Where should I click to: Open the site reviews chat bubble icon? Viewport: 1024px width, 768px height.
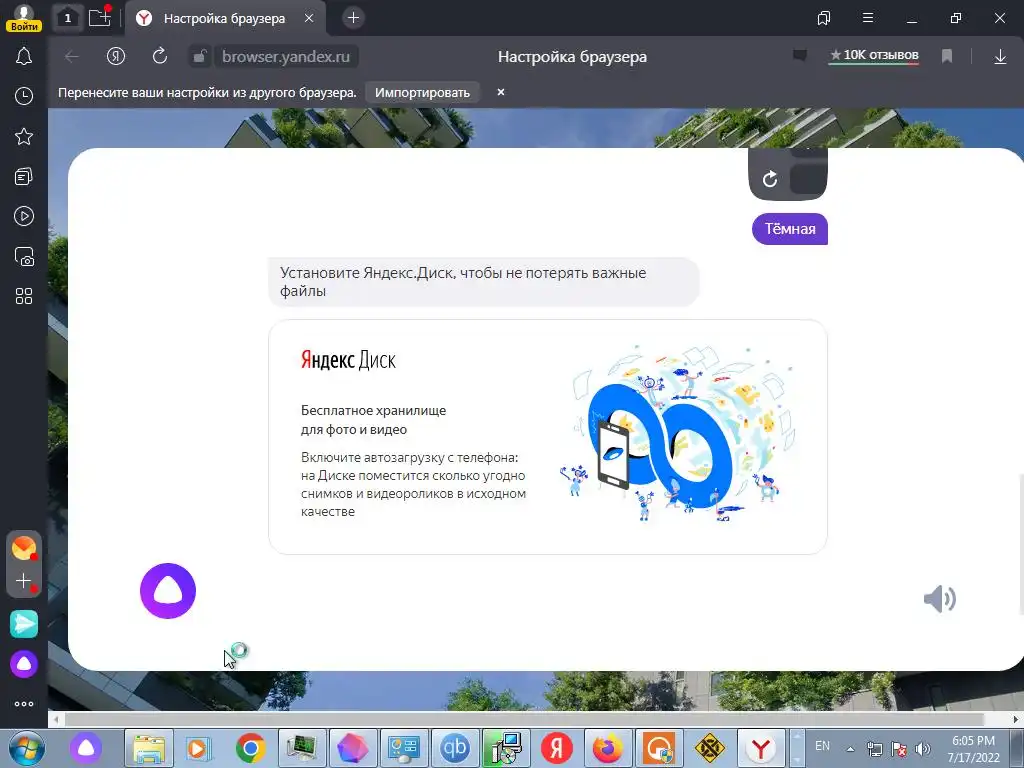pos(800,56)
